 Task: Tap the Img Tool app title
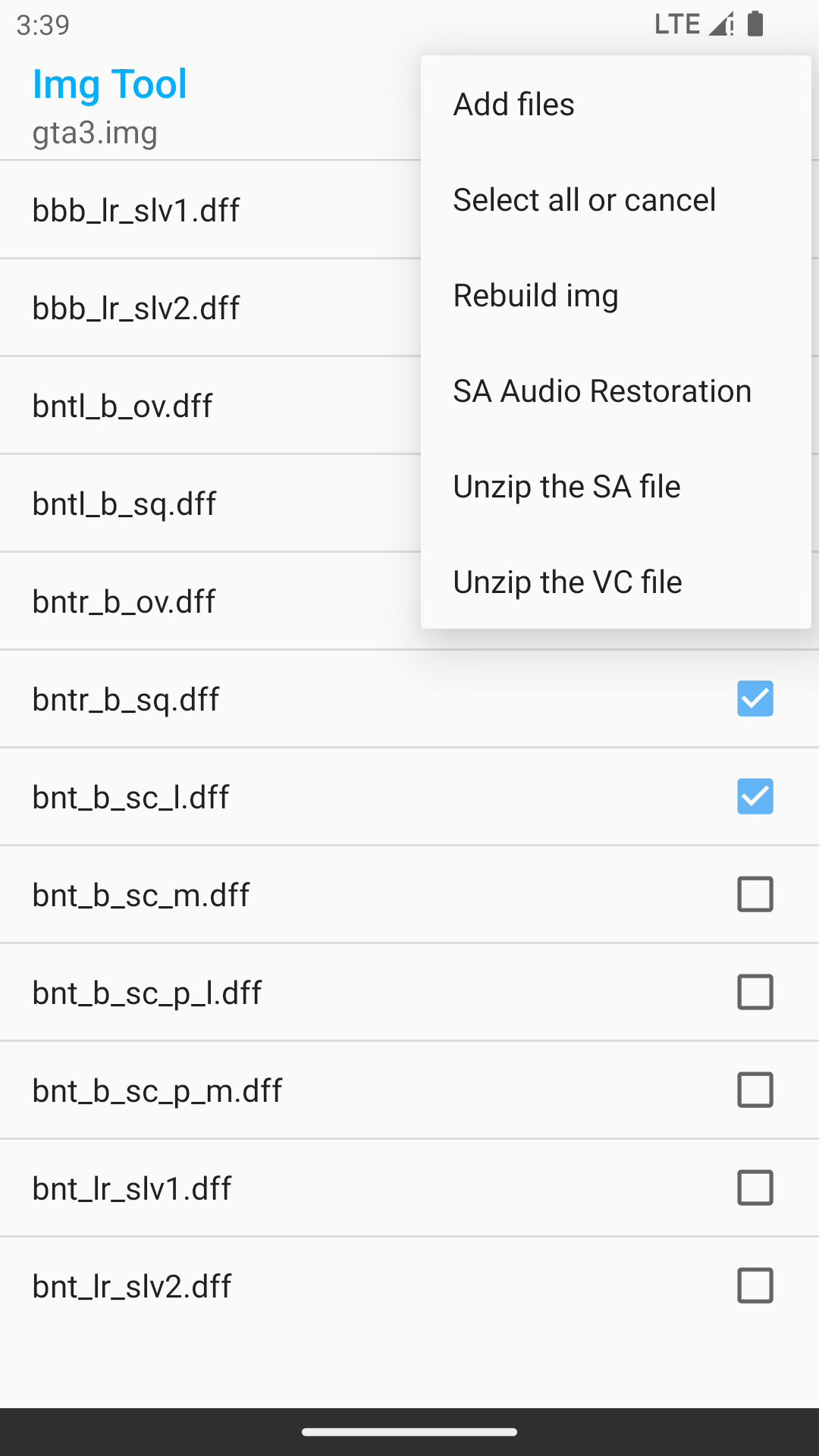110,83
